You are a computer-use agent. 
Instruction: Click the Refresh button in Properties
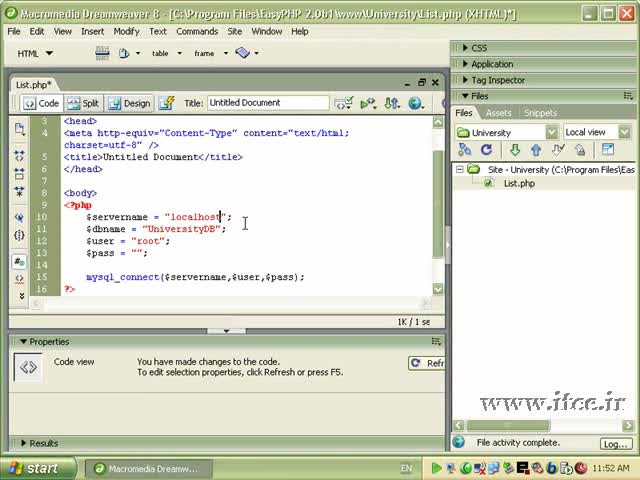pos(426,363)
